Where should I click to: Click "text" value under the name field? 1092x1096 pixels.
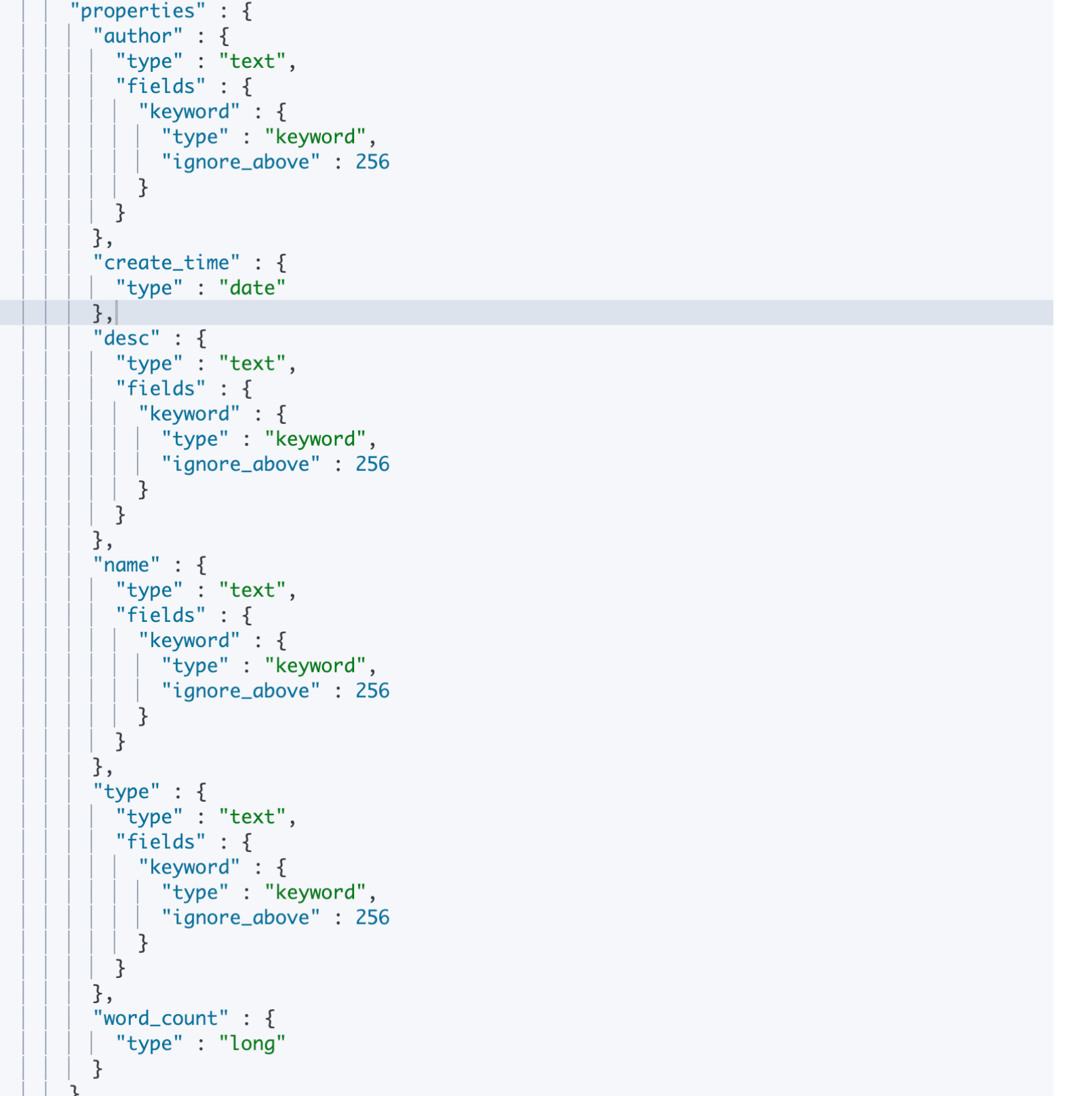click(252, 590)
